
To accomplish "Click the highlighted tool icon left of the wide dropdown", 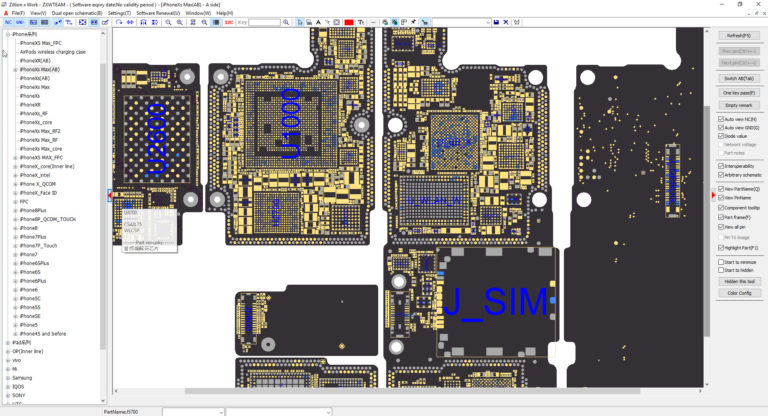I will [x=425, y=22].
